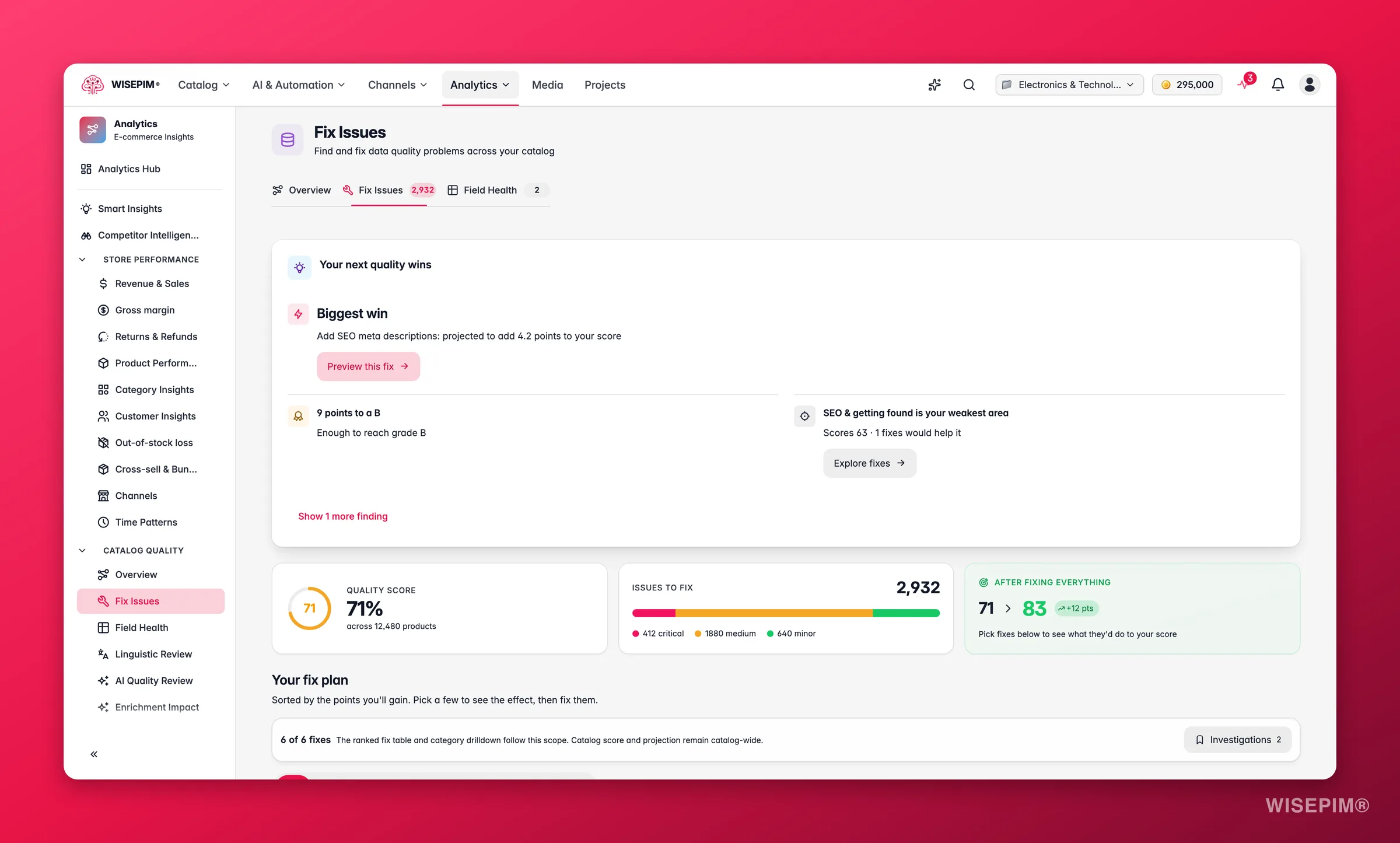The width and height of the screenshot is (1400, 843).
Task: Click the AI Quality Review sparkle icon
Action: 103,681
